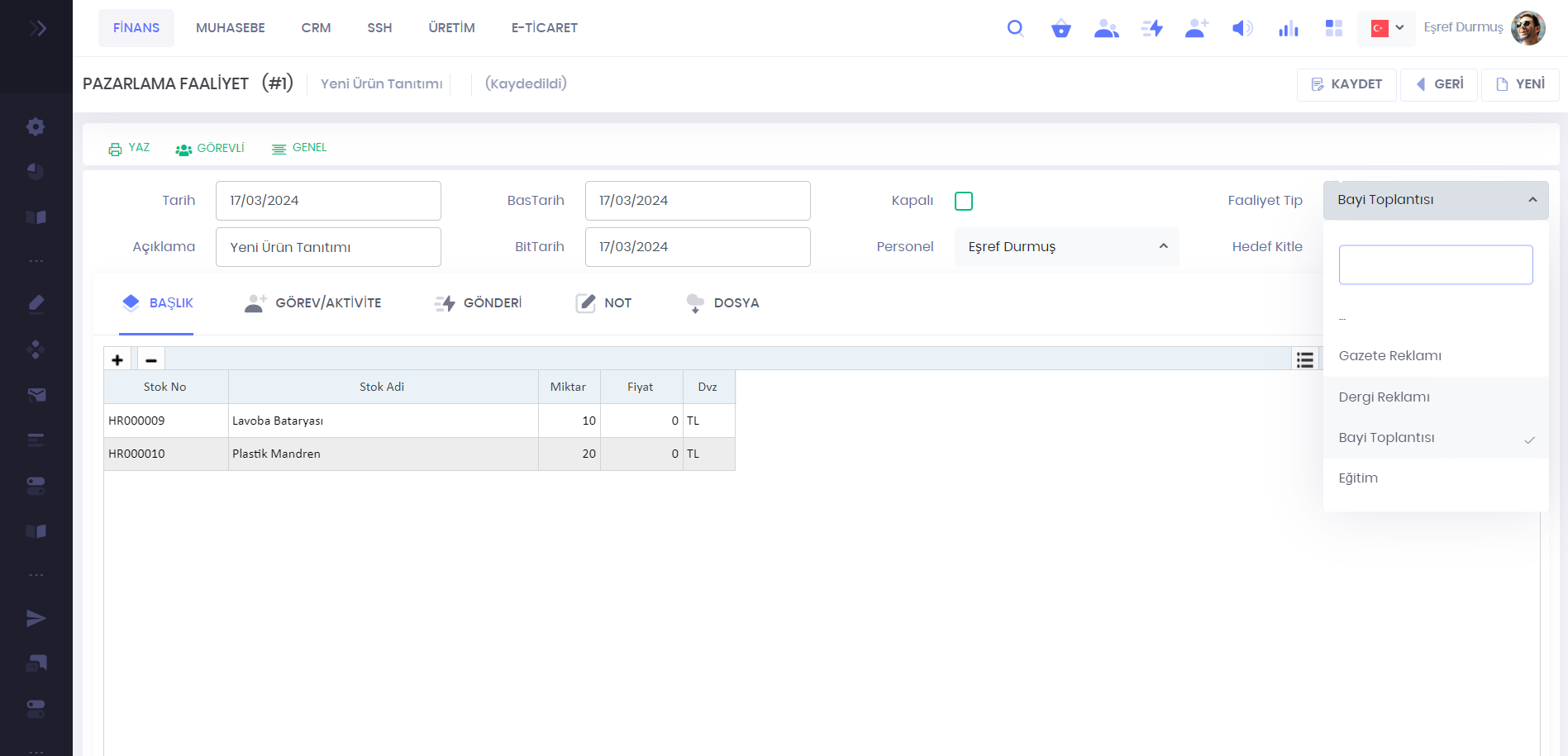
Task: Click the add user icon in header
Action: tap(1196, 29)
